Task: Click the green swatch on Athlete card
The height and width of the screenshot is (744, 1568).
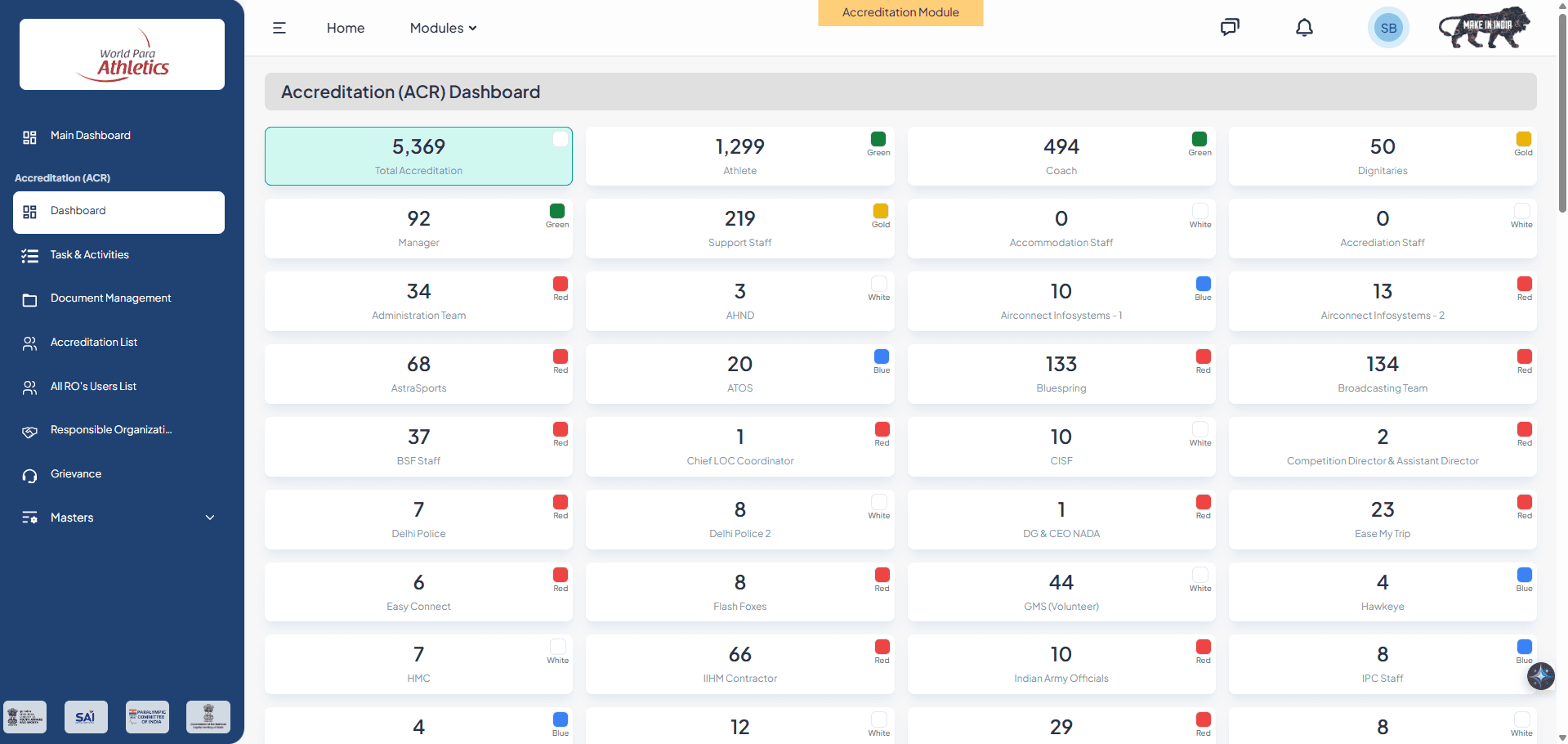Action: pyautogui.click(x=878, y=139)
